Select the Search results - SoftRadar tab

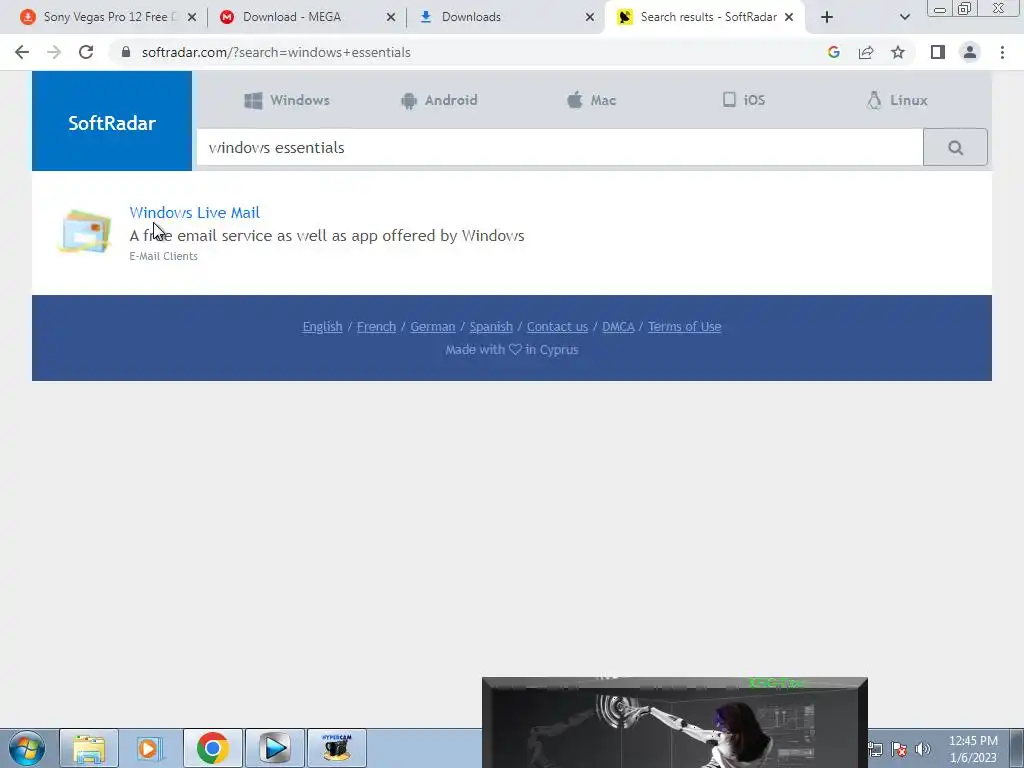point(705,17)
